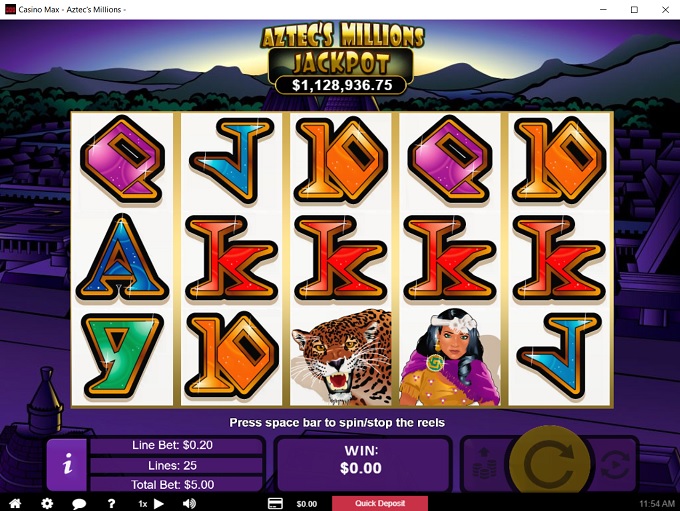Go to the casino lobby home icon
Image resolution: width=680 pixels, height=511 pixels.
click(x=15, y=503)
